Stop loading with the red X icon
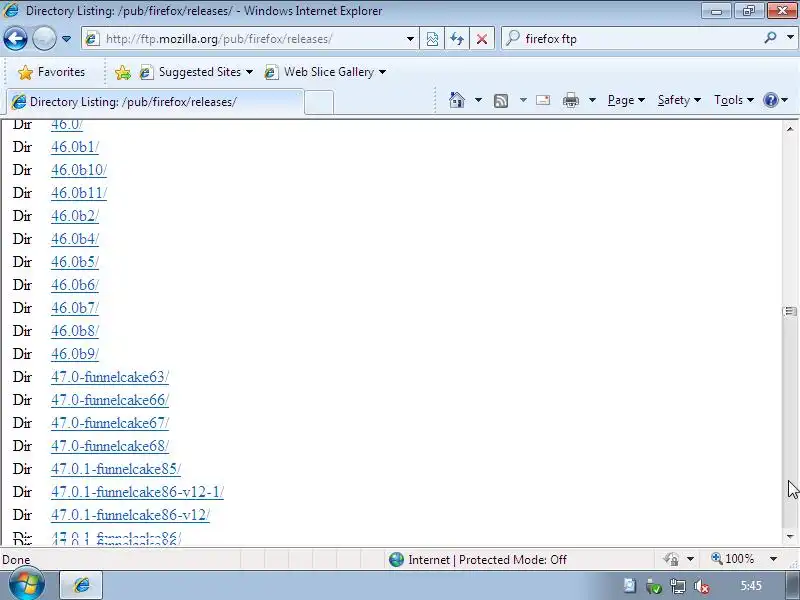The height and width of the screenshot is (600, 800). coord(481,39)
